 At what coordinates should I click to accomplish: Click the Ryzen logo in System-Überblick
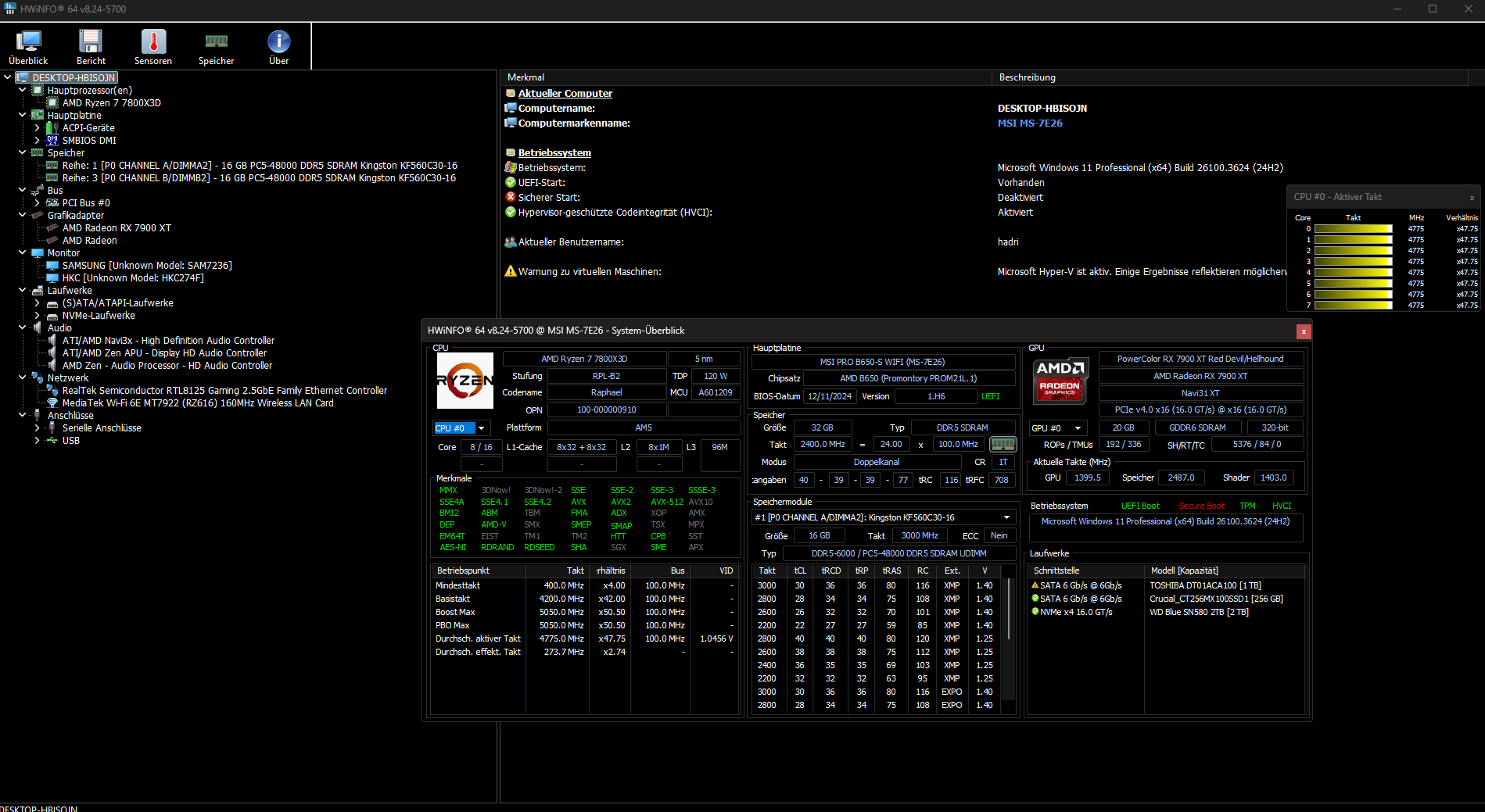[465, 381]
